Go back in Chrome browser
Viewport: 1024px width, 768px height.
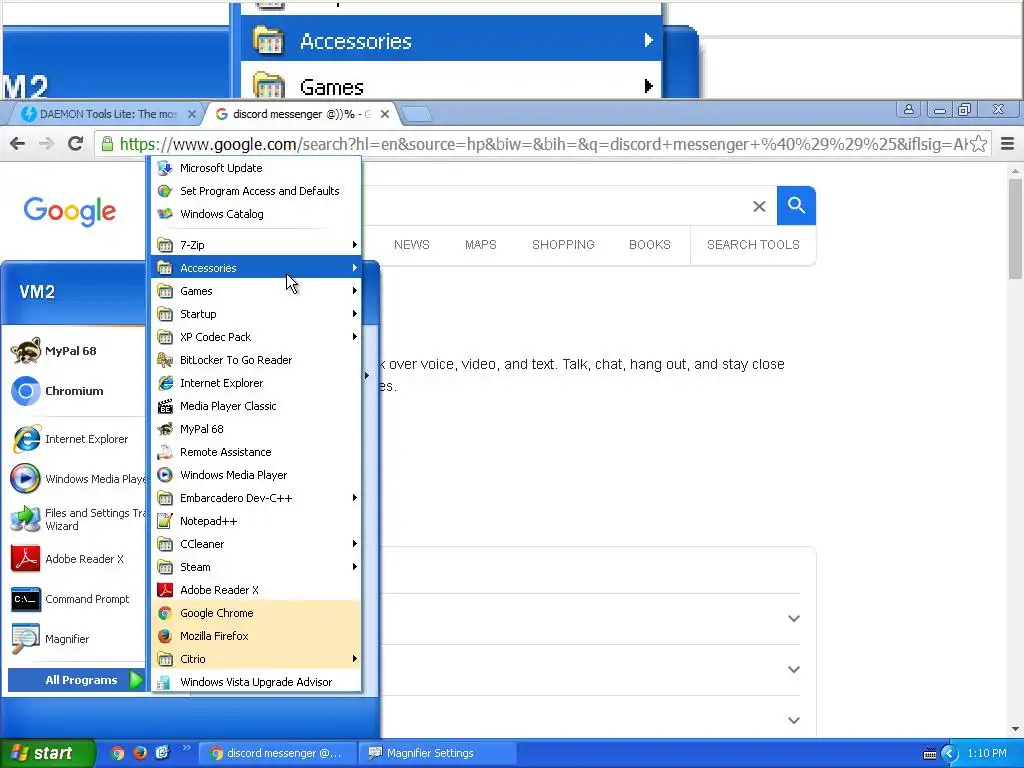18,144
